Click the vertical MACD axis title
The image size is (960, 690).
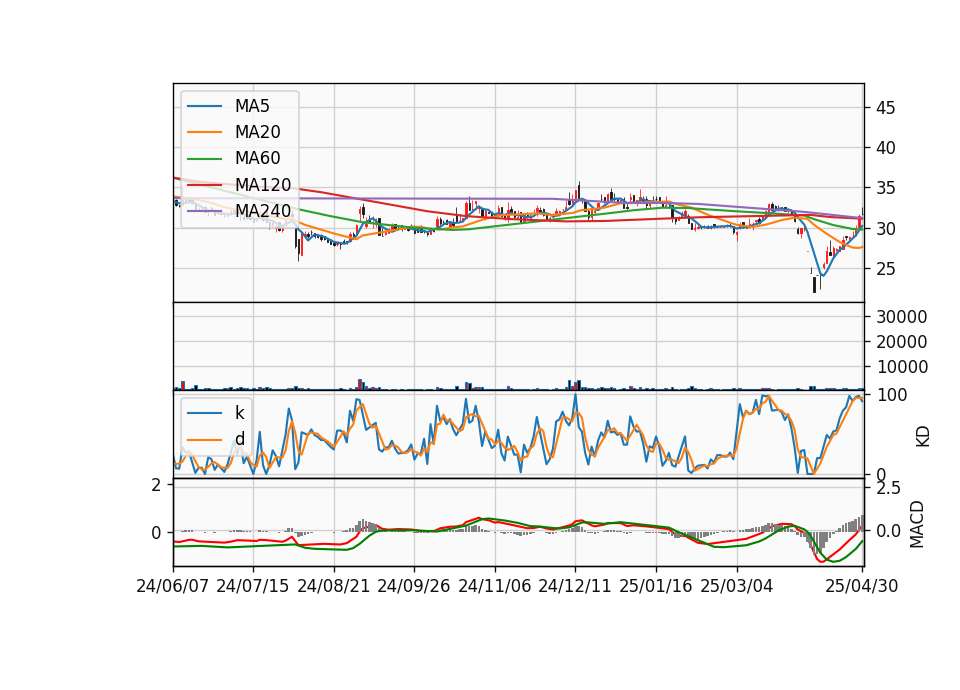[x=917, y=524]
